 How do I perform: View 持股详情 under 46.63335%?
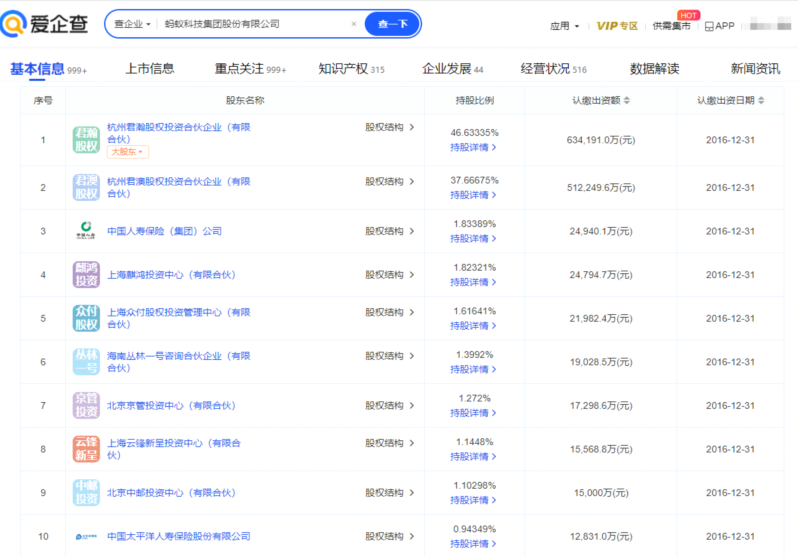tap(473, 147)
